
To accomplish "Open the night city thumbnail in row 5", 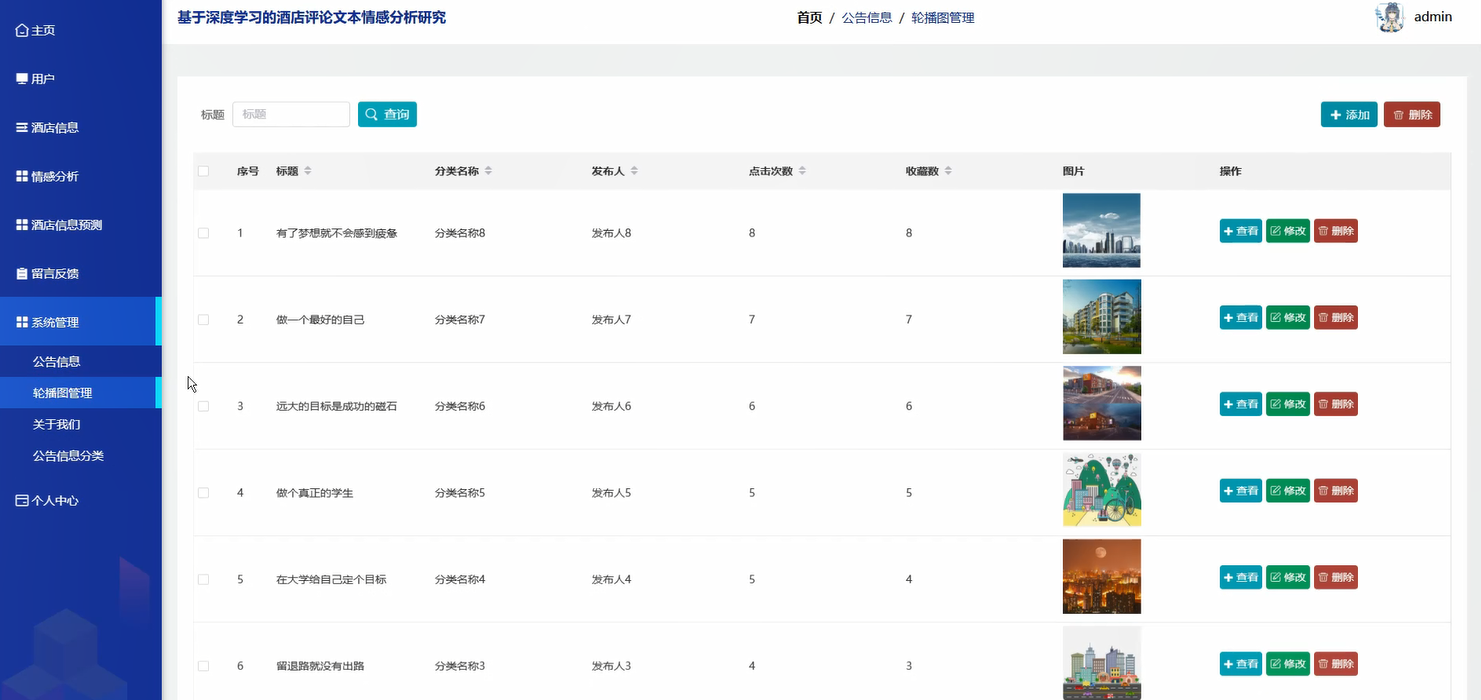I will point(1101,576).
